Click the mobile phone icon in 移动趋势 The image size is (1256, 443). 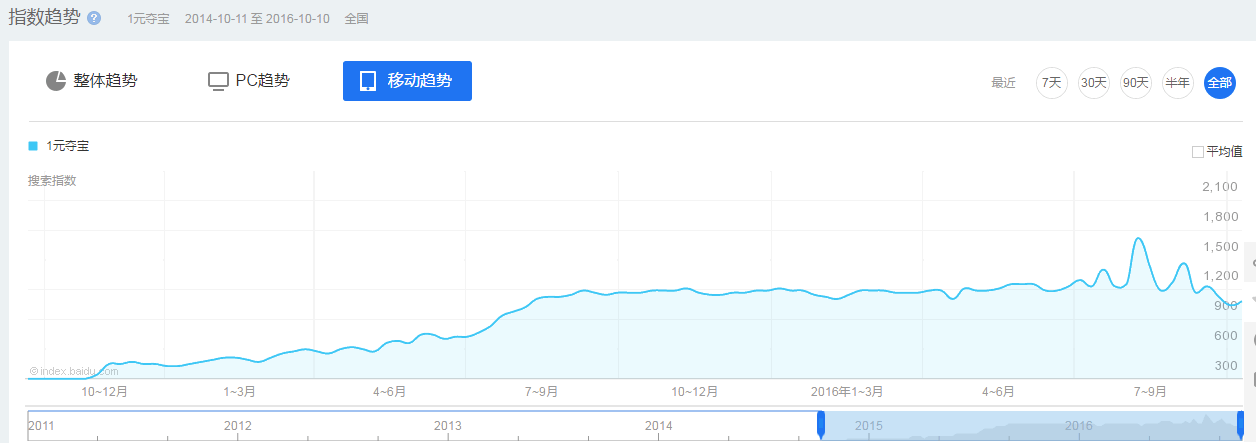(x=368, y=81)
